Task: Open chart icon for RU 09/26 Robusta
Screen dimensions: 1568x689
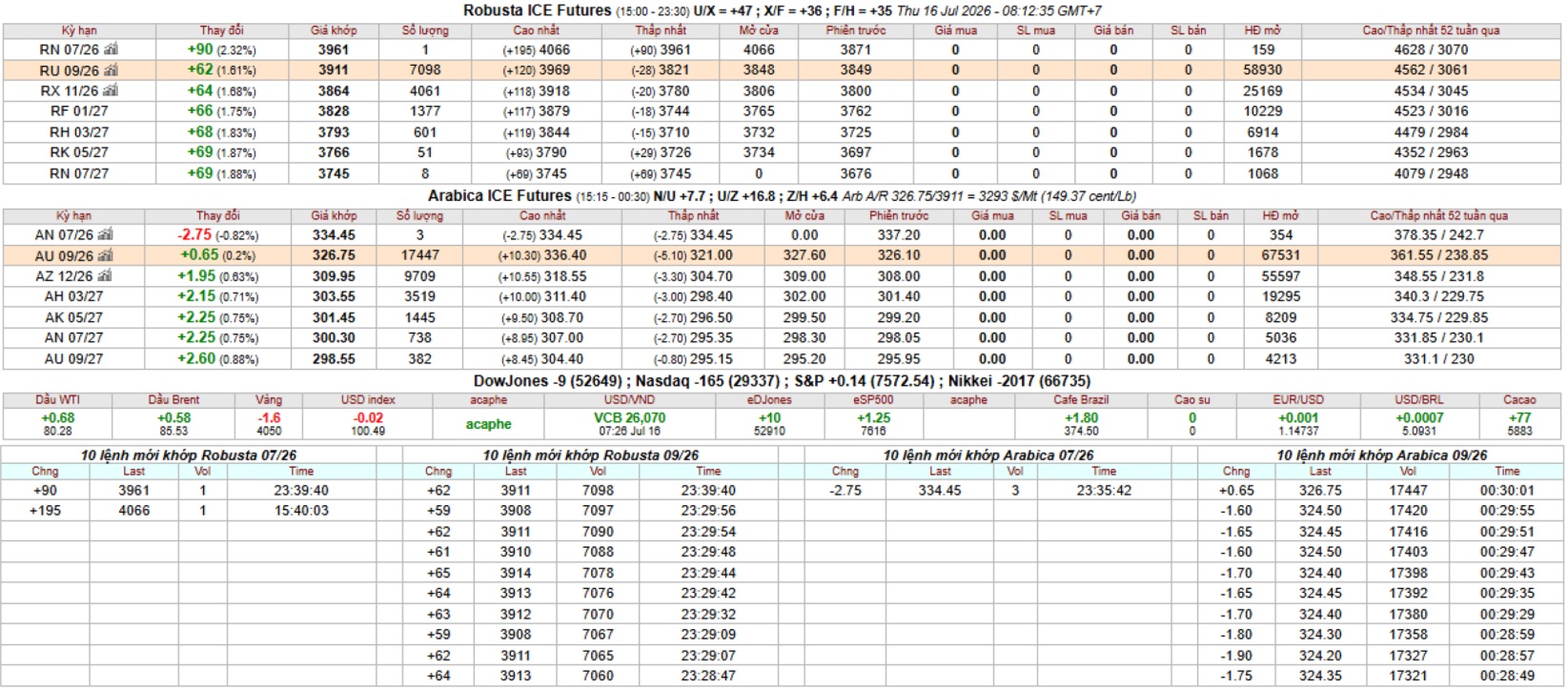Action: click(111, 71)
